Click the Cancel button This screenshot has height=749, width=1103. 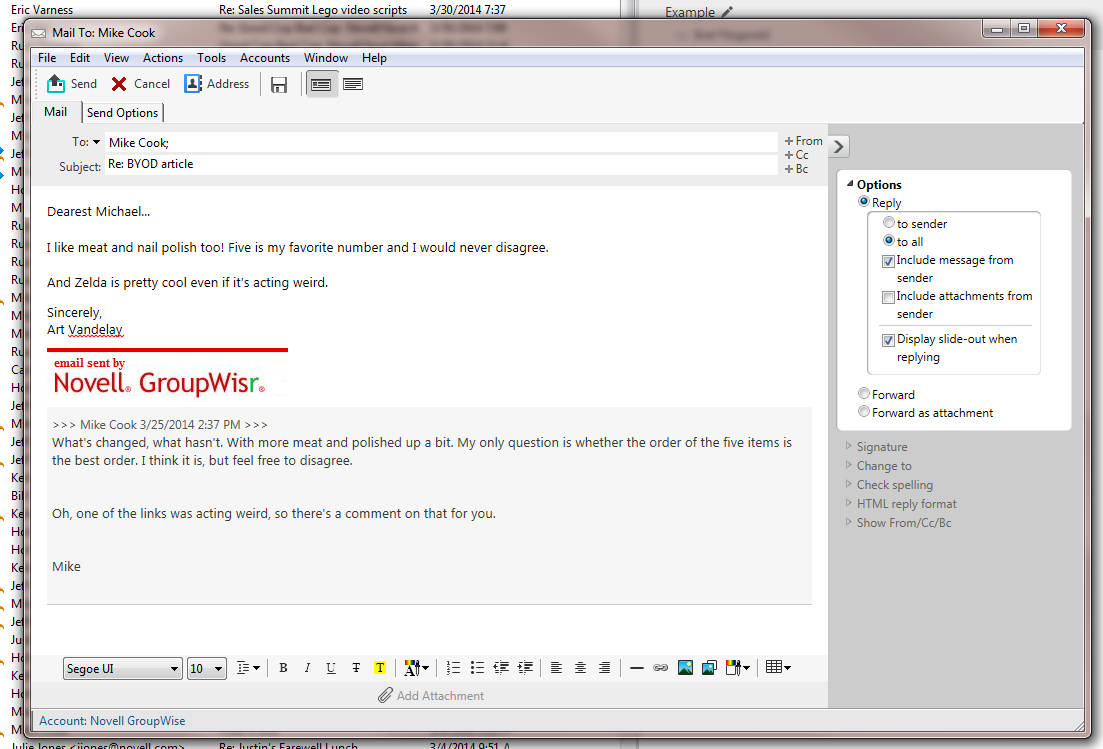point(139,83)
